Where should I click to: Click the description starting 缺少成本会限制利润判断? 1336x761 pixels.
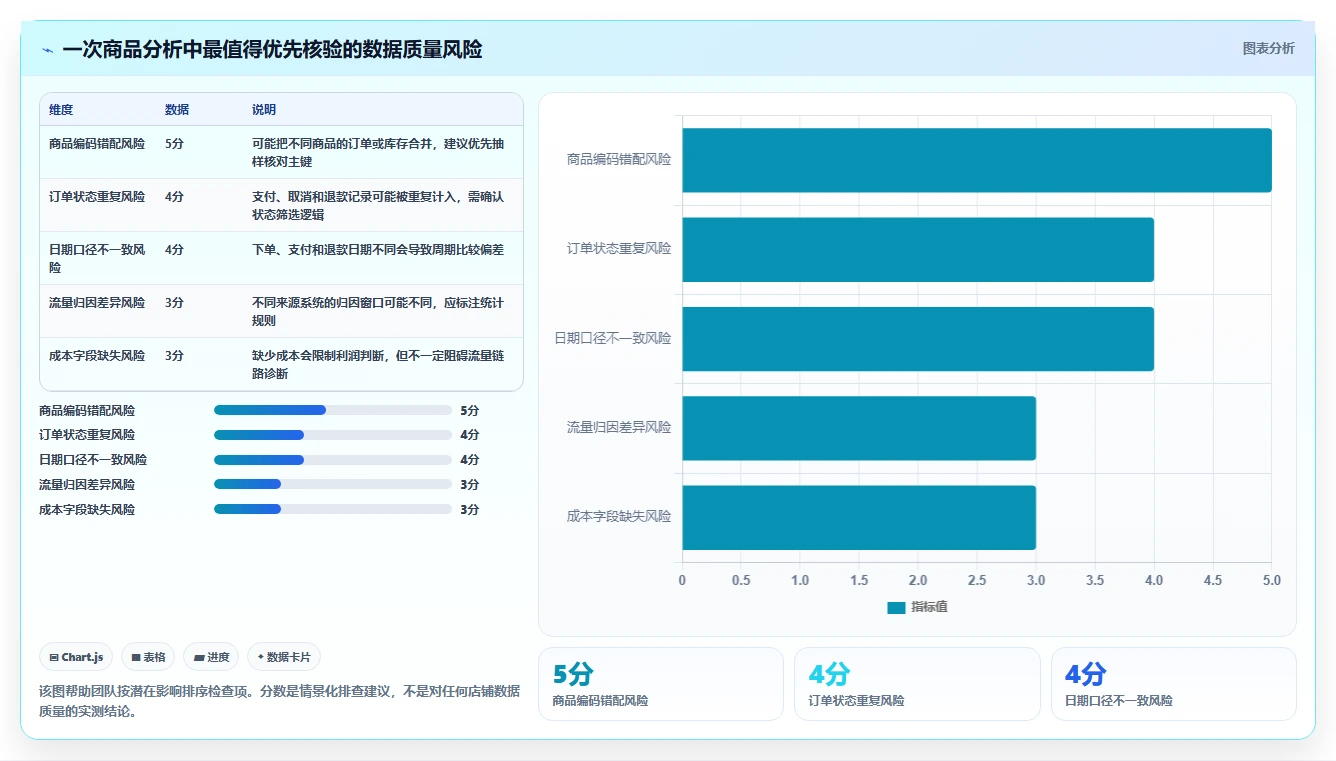pos(378,364)
